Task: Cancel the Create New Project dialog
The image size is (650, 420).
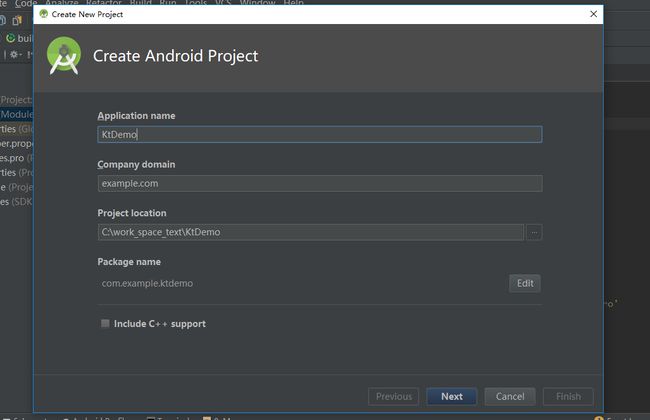Action: coord(510,396)
